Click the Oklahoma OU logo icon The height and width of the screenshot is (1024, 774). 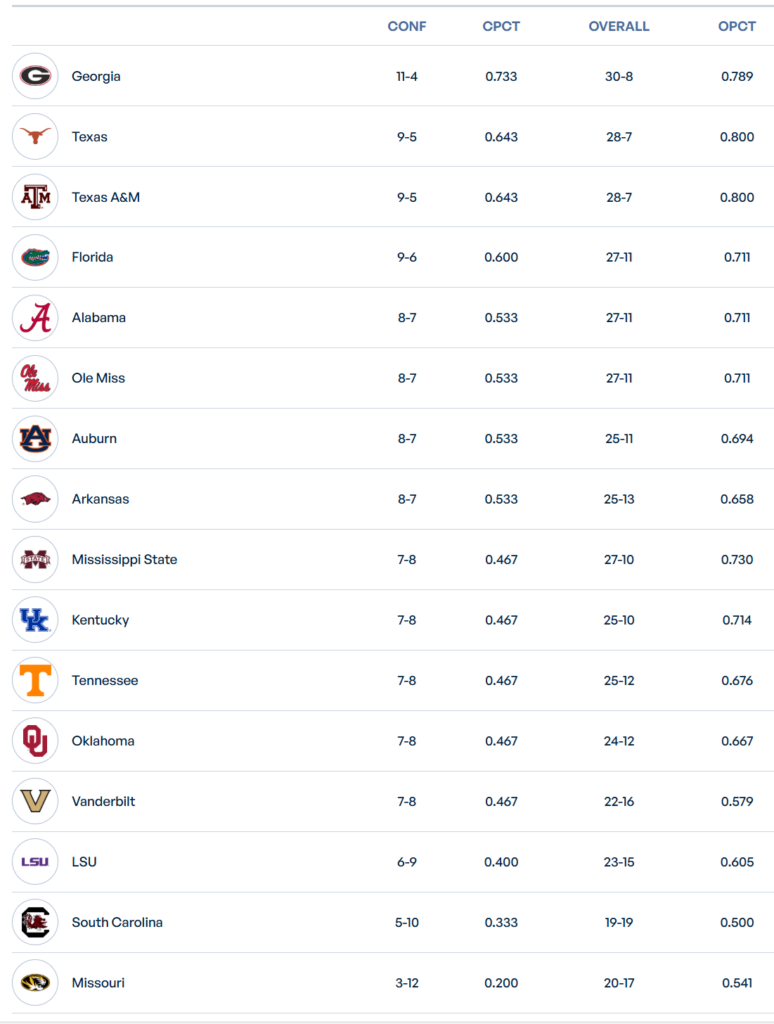(35, 741)
